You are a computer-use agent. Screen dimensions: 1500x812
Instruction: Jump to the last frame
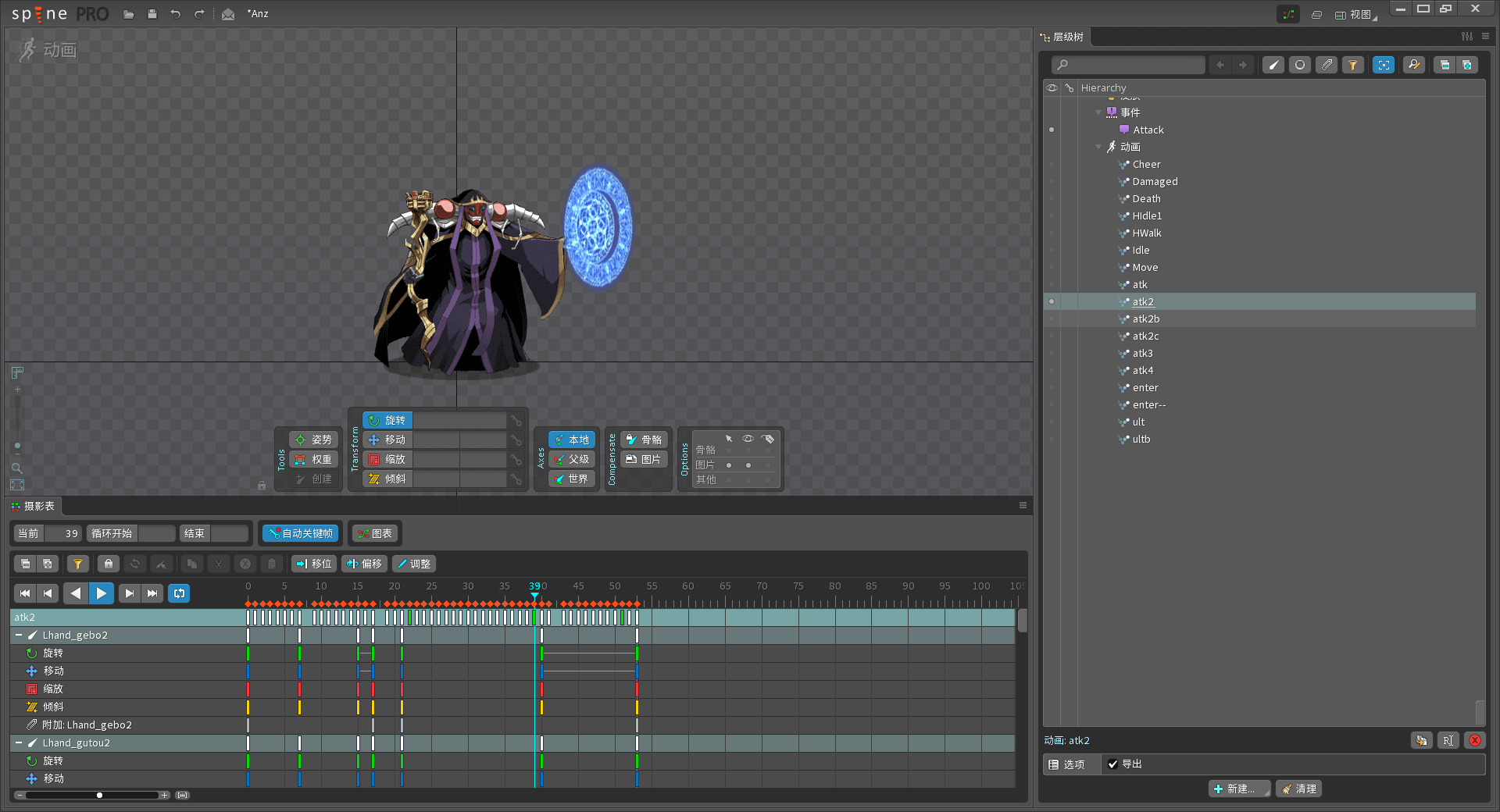pos(152,593)
